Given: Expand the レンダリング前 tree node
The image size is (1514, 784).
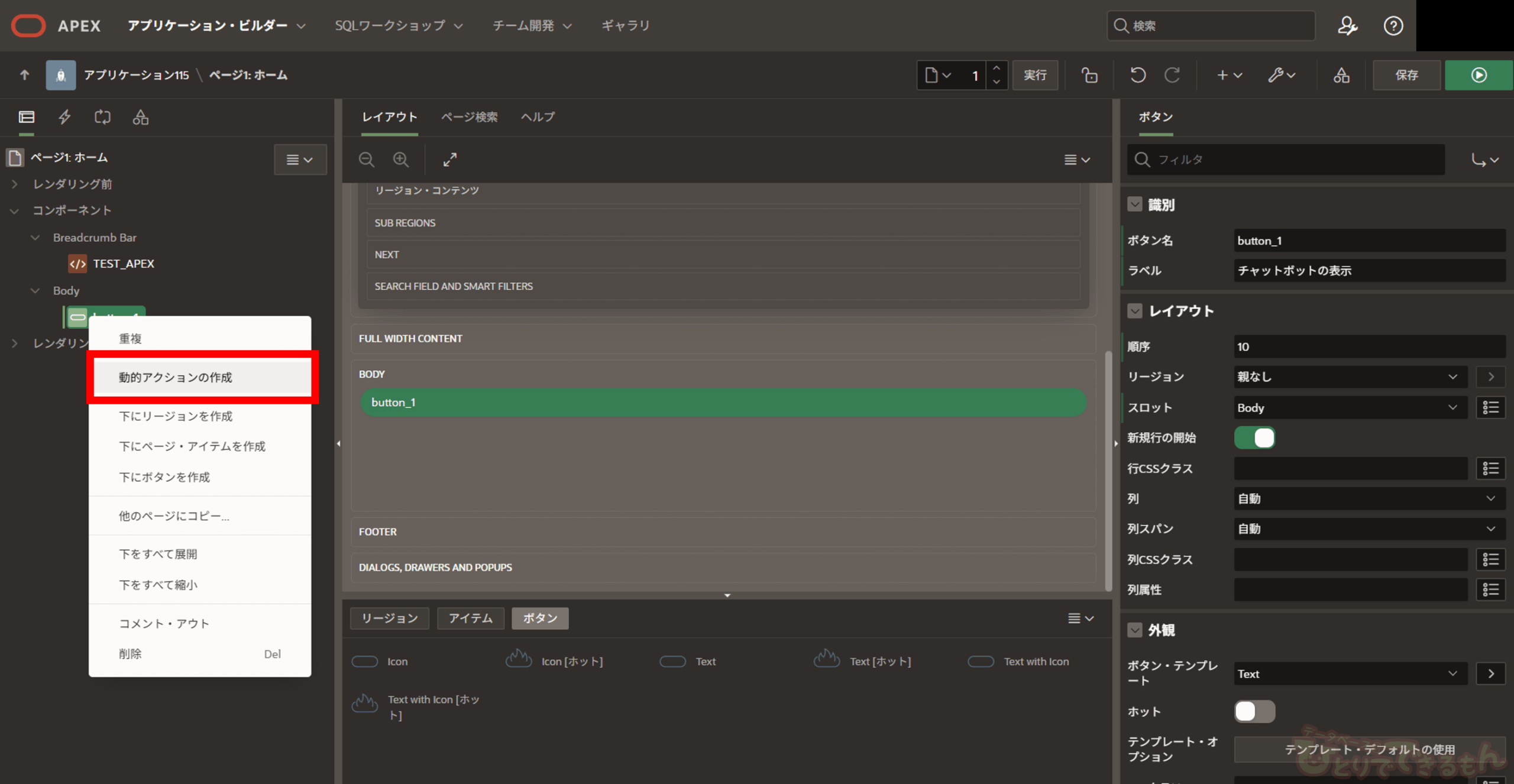Looking at the screenshot, I should 15,184.
